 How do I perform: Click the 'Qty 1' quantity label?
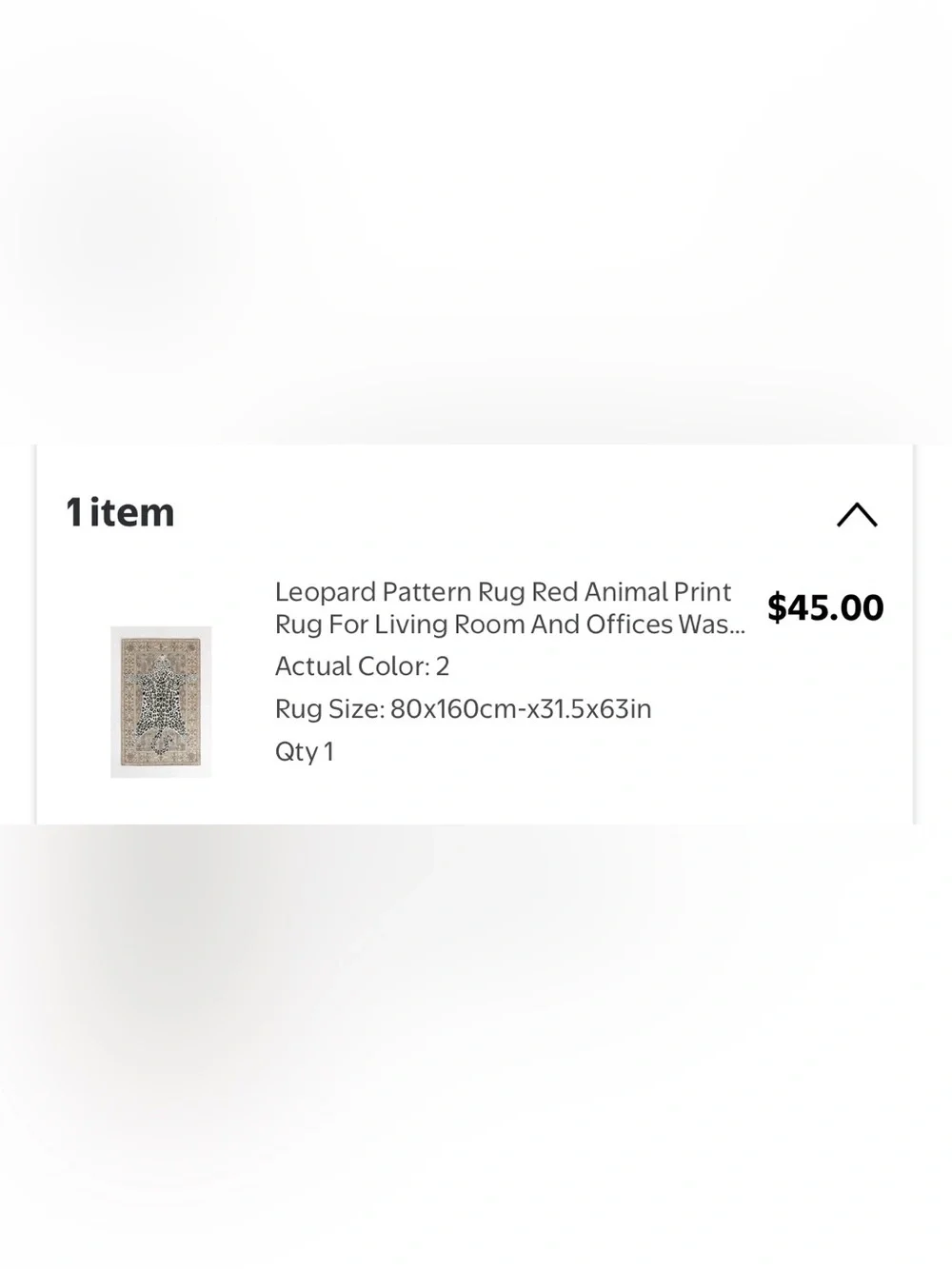[x=304, y=752]
